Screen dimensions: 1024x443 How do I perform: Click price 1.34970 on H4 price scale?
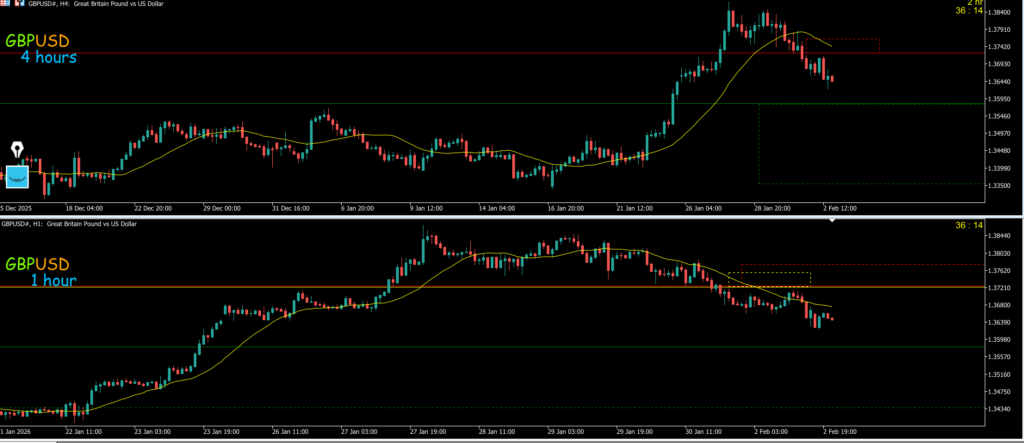1000,134
